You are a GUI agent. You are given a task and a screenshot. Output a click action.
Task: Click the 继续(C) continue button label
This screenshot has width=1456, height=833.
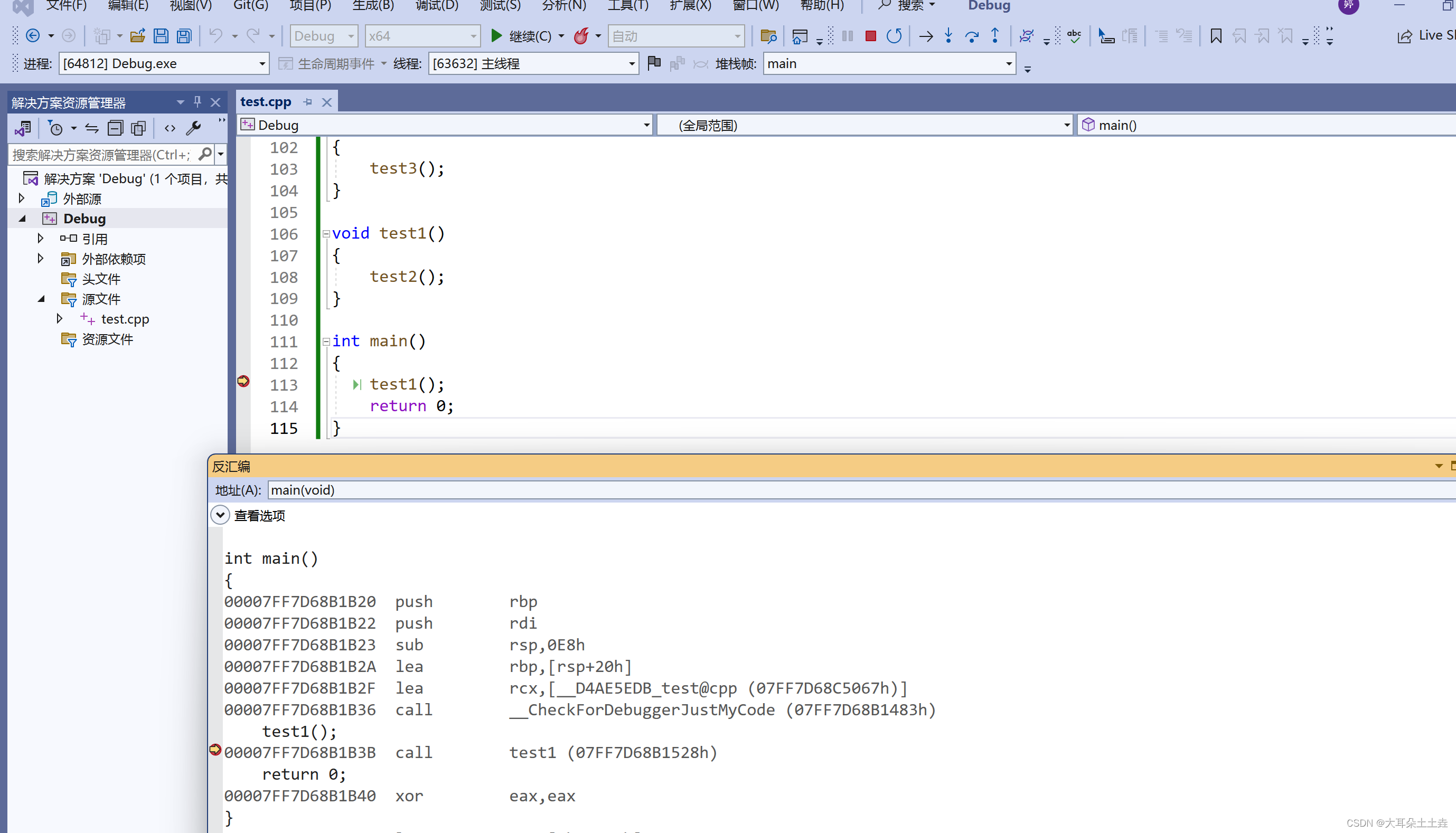click(530, 36)
